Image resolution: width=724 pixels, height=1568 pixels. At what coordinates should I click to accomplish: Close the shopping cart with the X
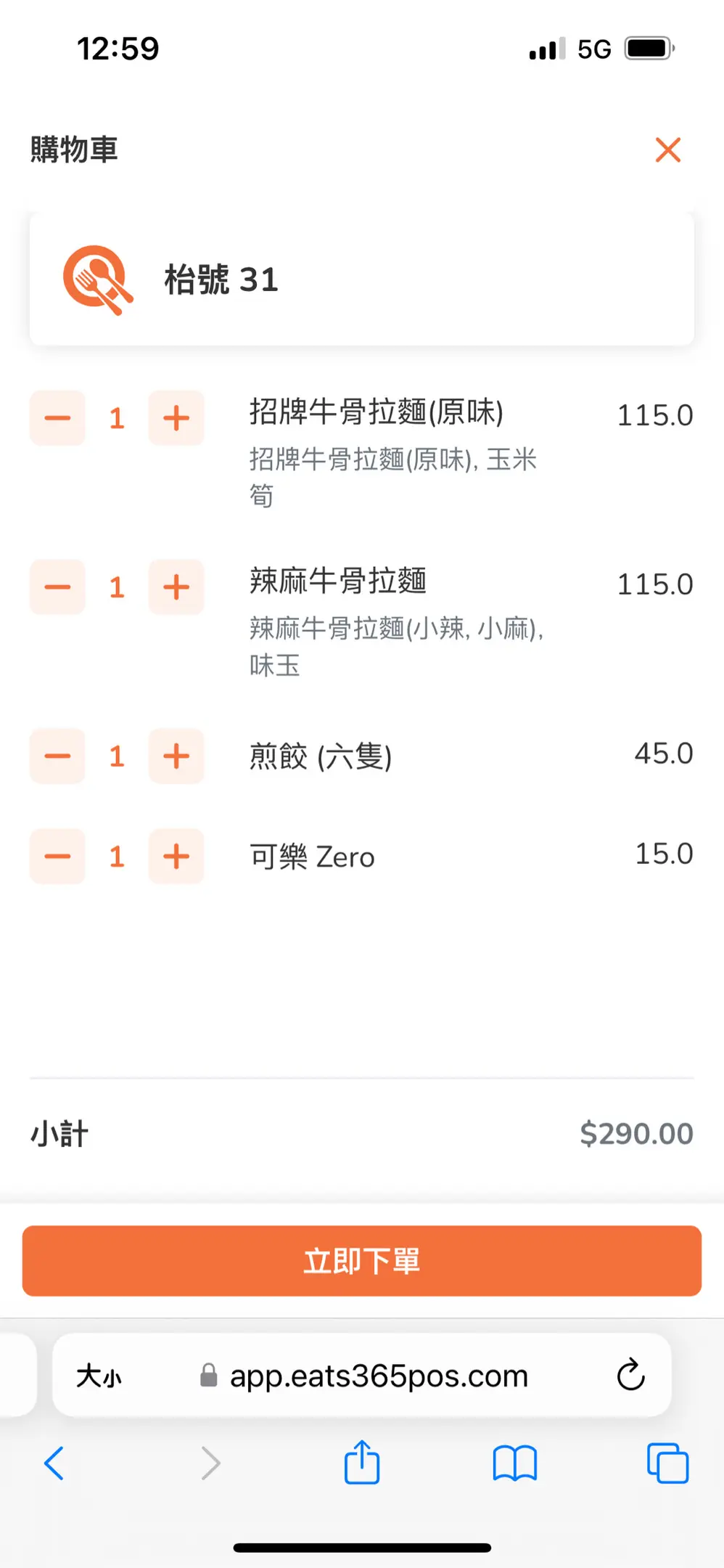(x=667, y=150)
